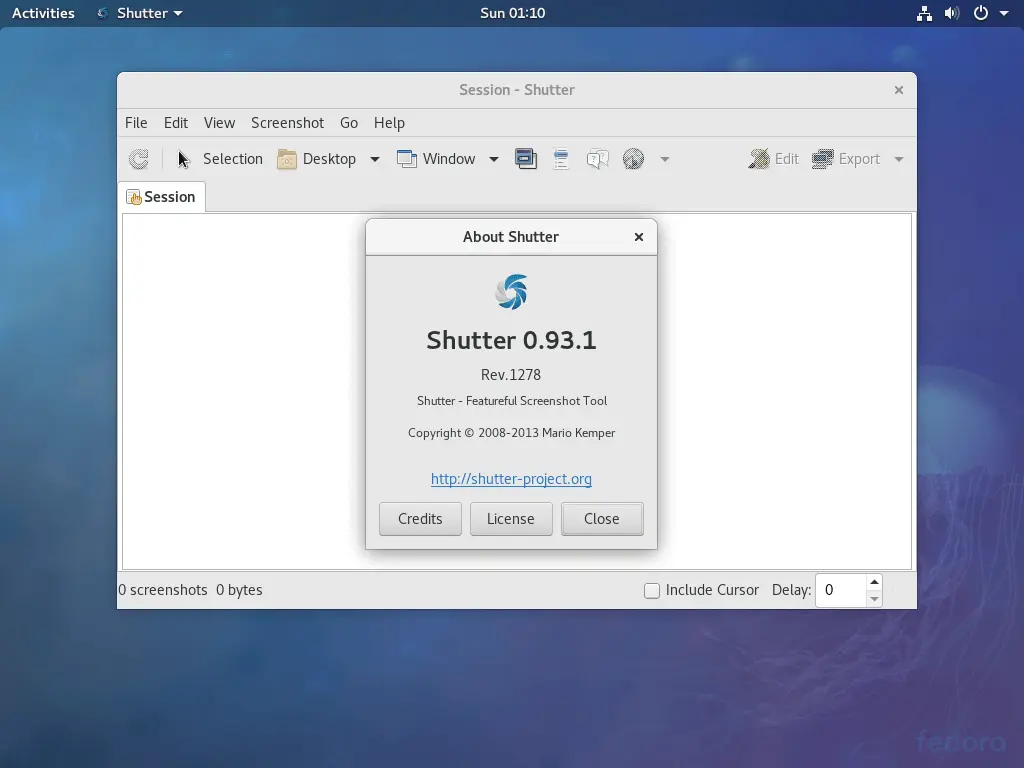Screen dimensions: 1024x768
Task: Open the View menu
Action: [219, 123]
